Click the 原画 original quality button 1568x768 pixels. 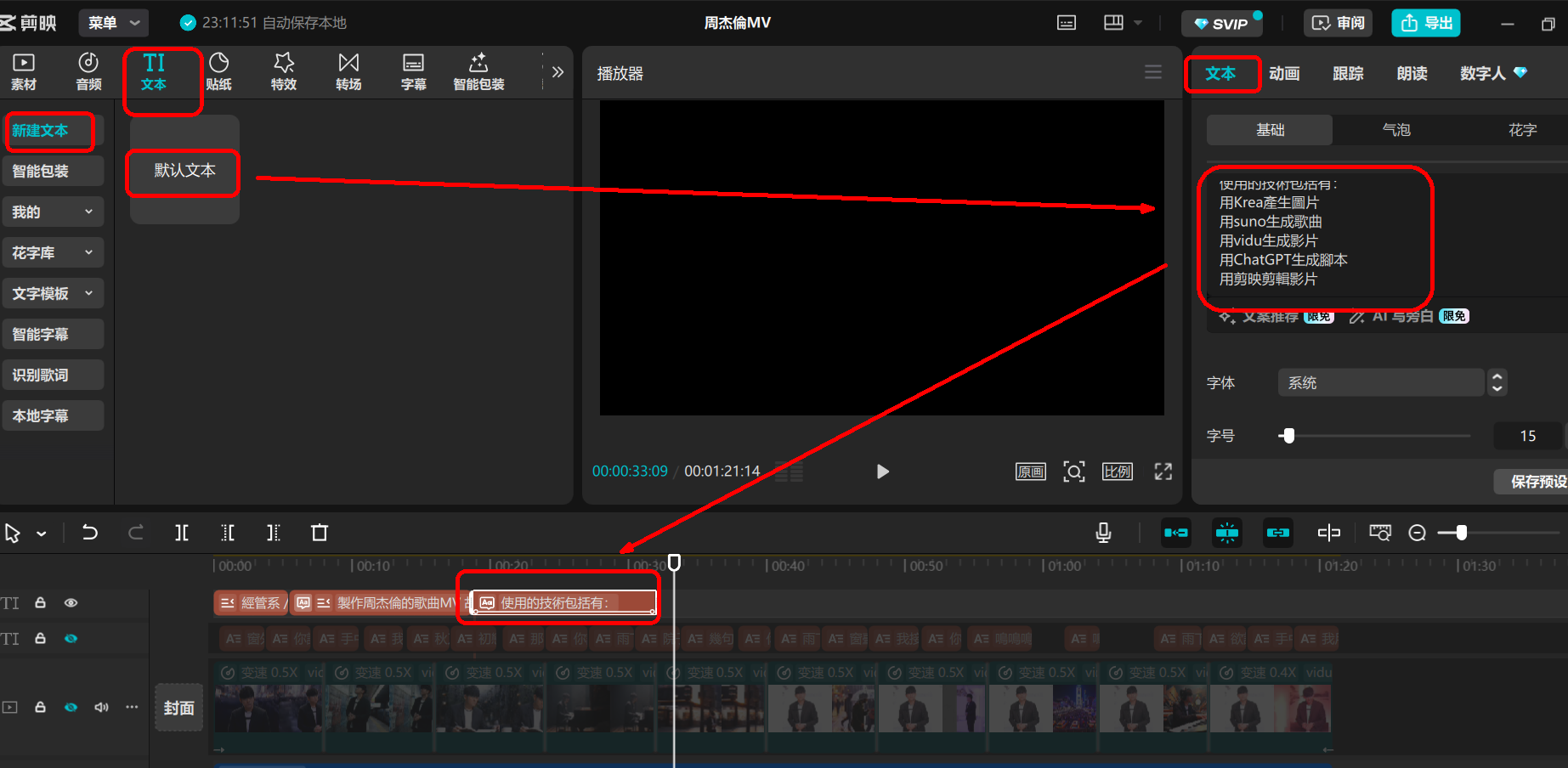click(x=1031, y=472)
